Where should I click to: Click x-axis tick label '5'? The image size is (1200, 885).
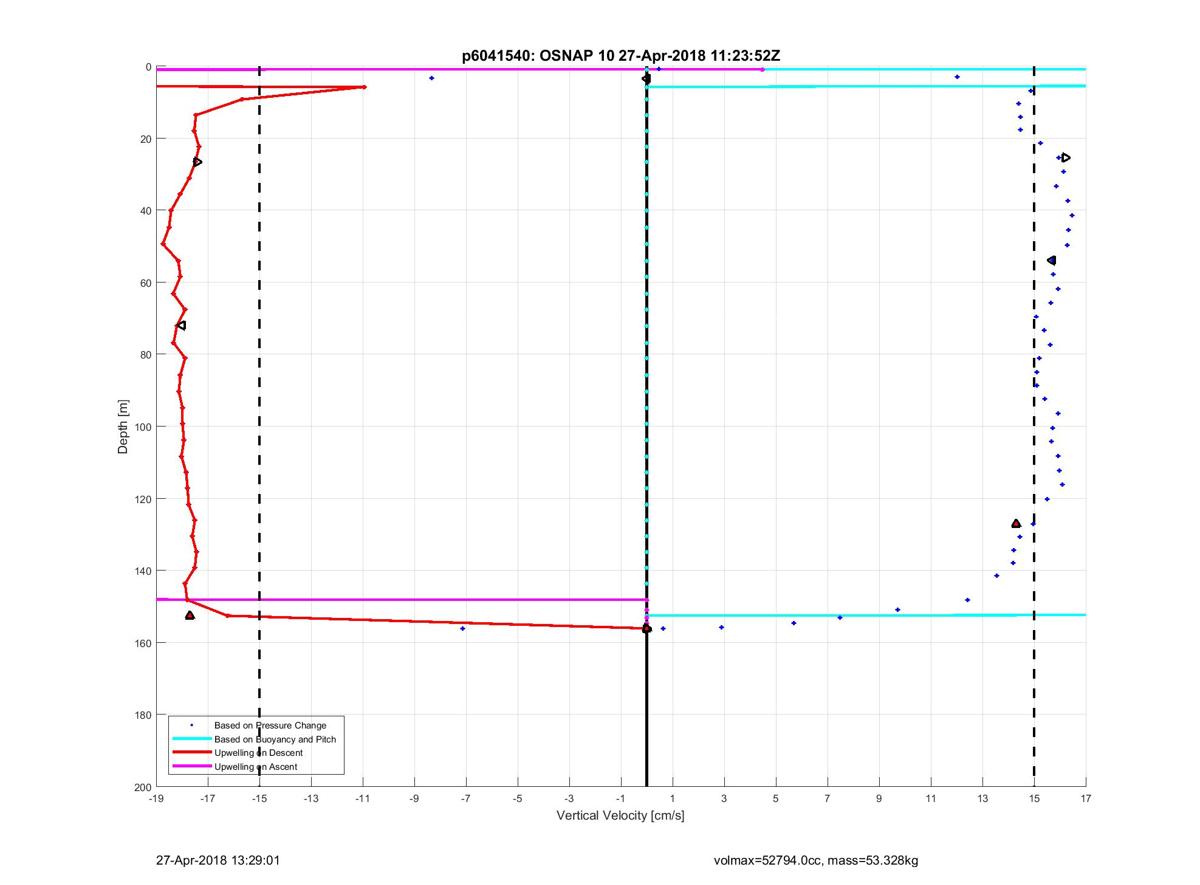776,798
